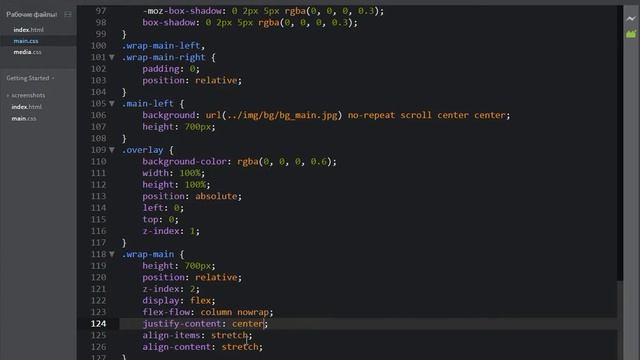Click the split view icon beside Рабочие файлы

tap(68, 14)
